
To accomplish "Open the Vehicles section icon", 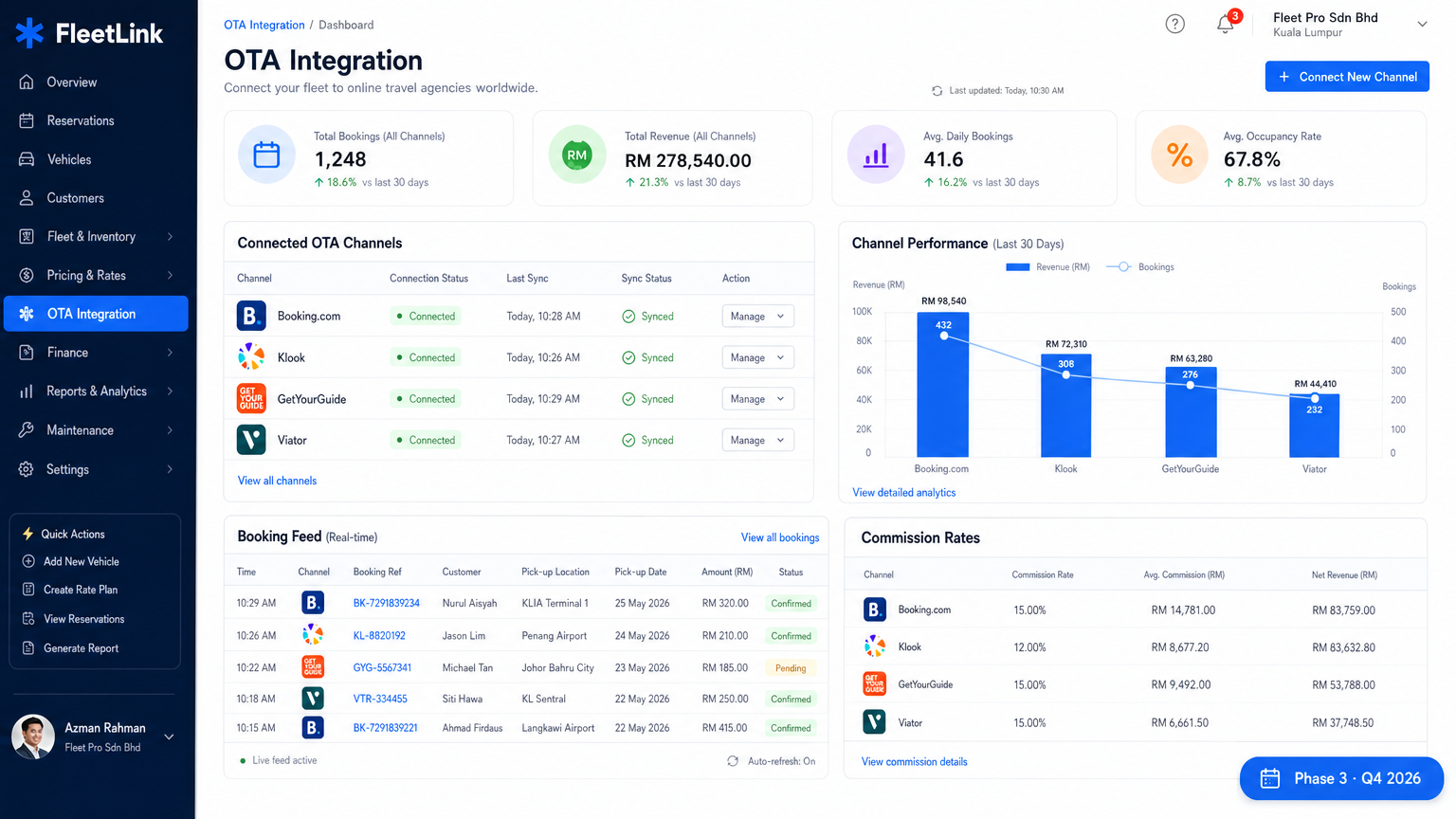I will 27,159.
